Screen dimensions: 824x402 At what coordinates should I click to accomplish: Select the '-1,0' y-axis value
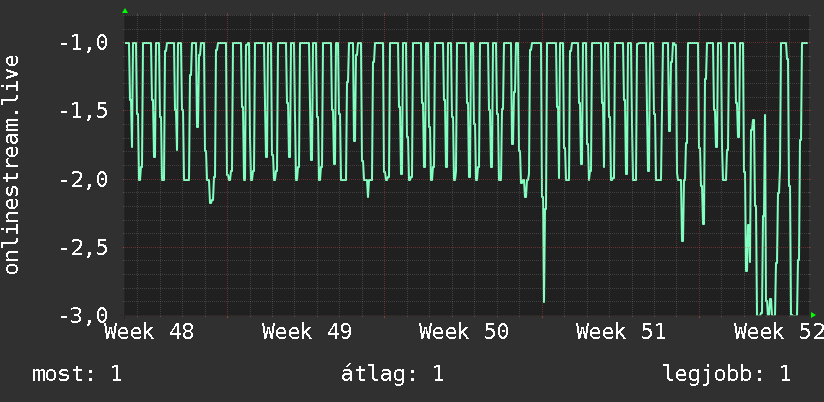(84, 43)
